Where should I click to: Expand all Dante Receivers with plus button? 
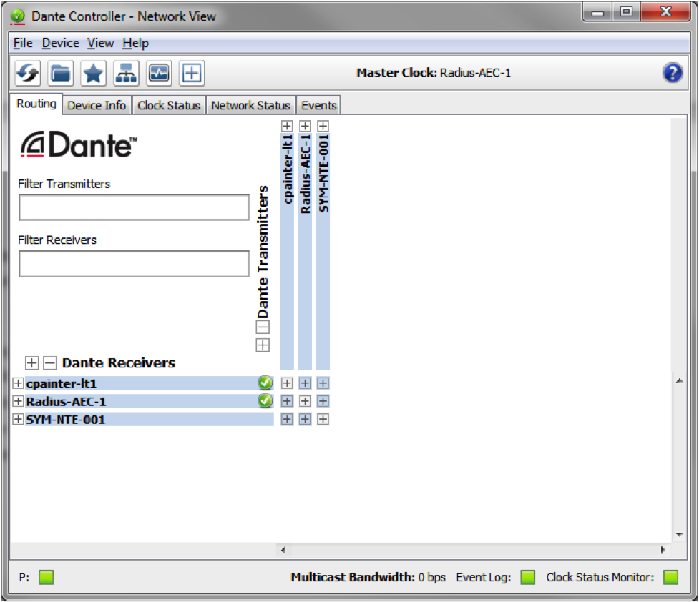pos(32,363)
